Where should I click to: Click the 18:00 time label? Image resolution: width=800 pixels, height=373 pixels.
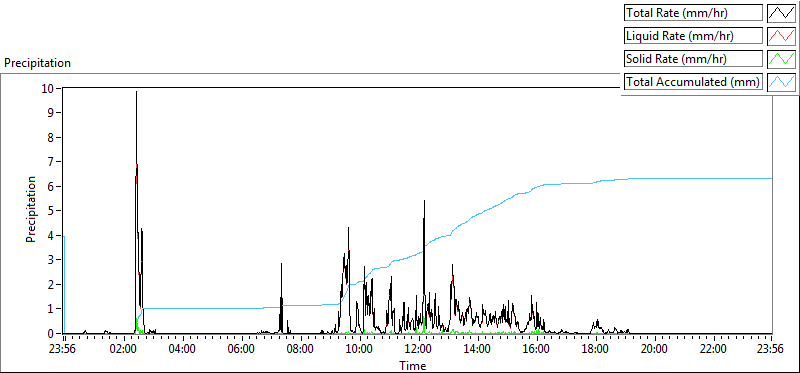tap(595, 350)
